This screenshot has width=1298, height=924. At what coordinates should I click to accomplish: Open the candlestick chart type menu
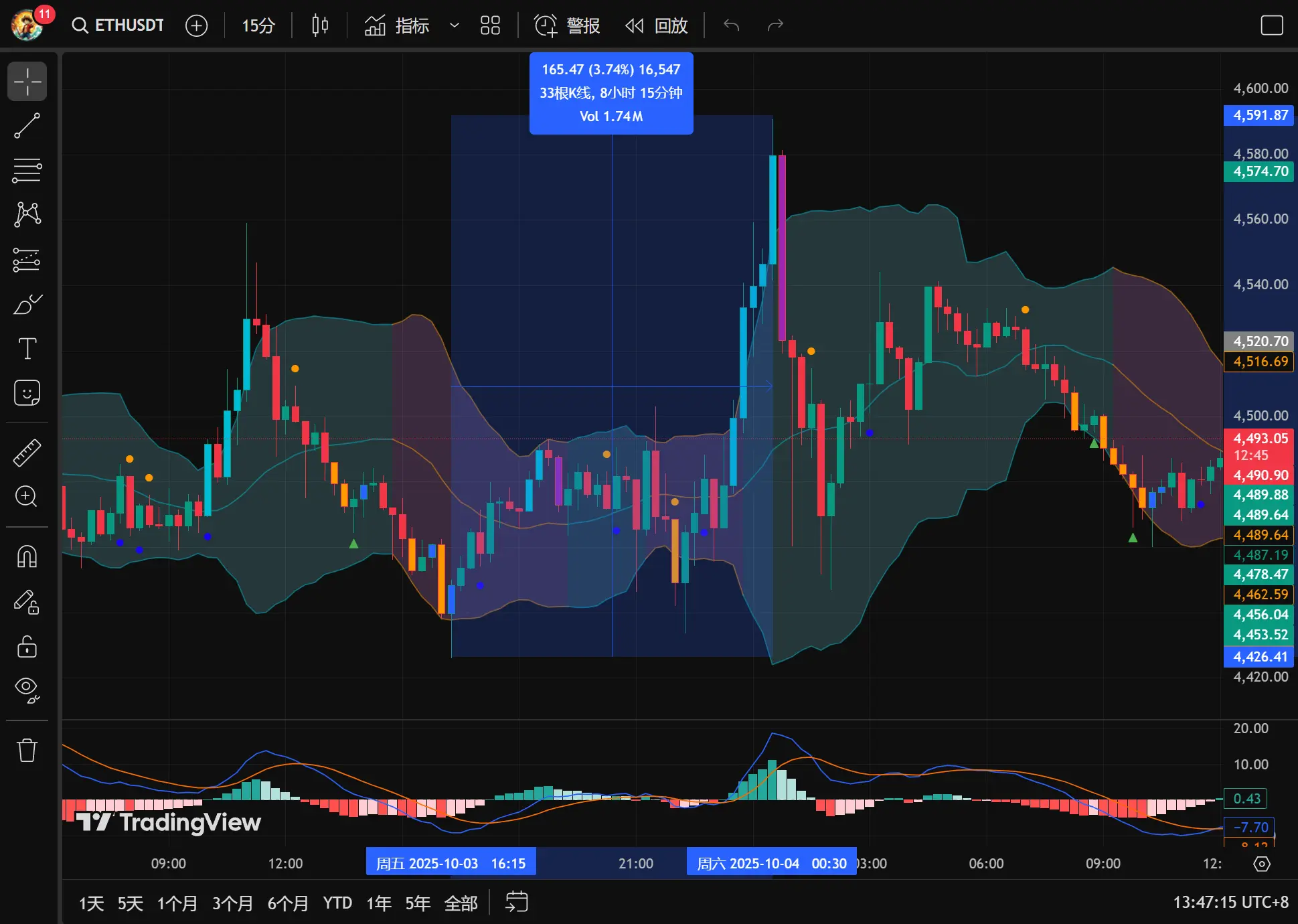tap(320, 25)
